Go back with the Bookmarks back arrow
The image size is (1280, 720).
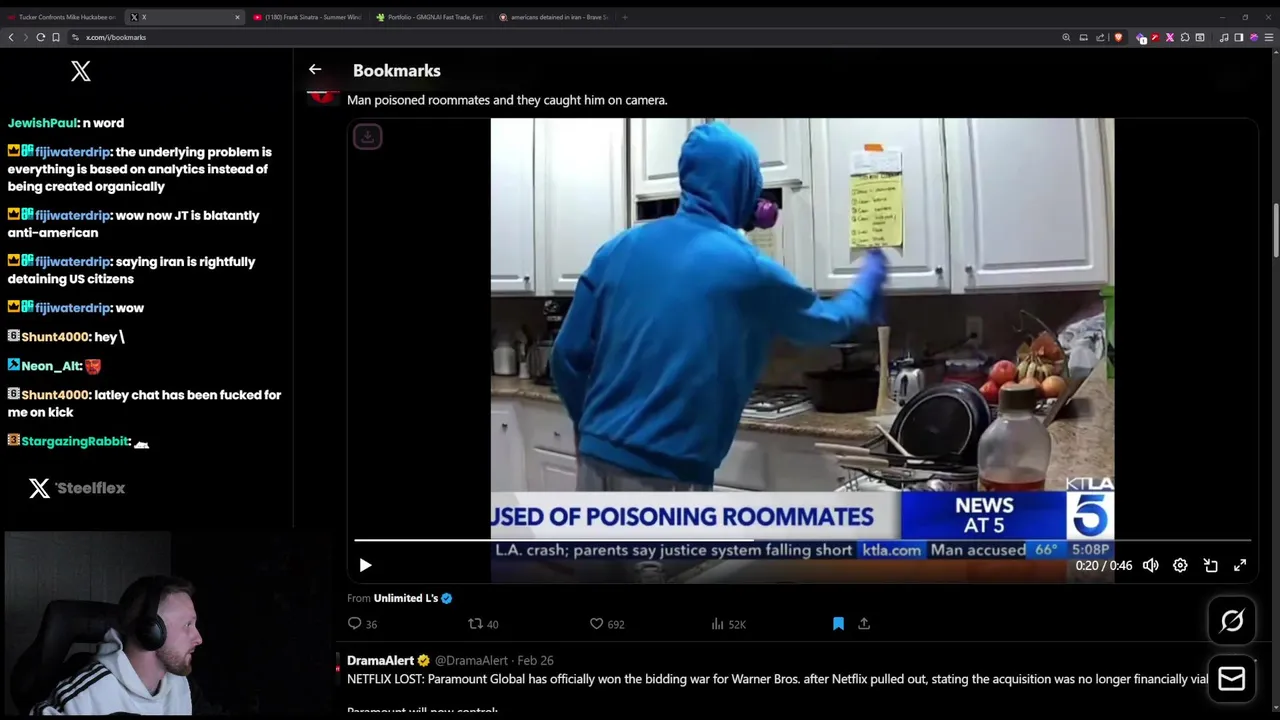[x=315, y=70]
